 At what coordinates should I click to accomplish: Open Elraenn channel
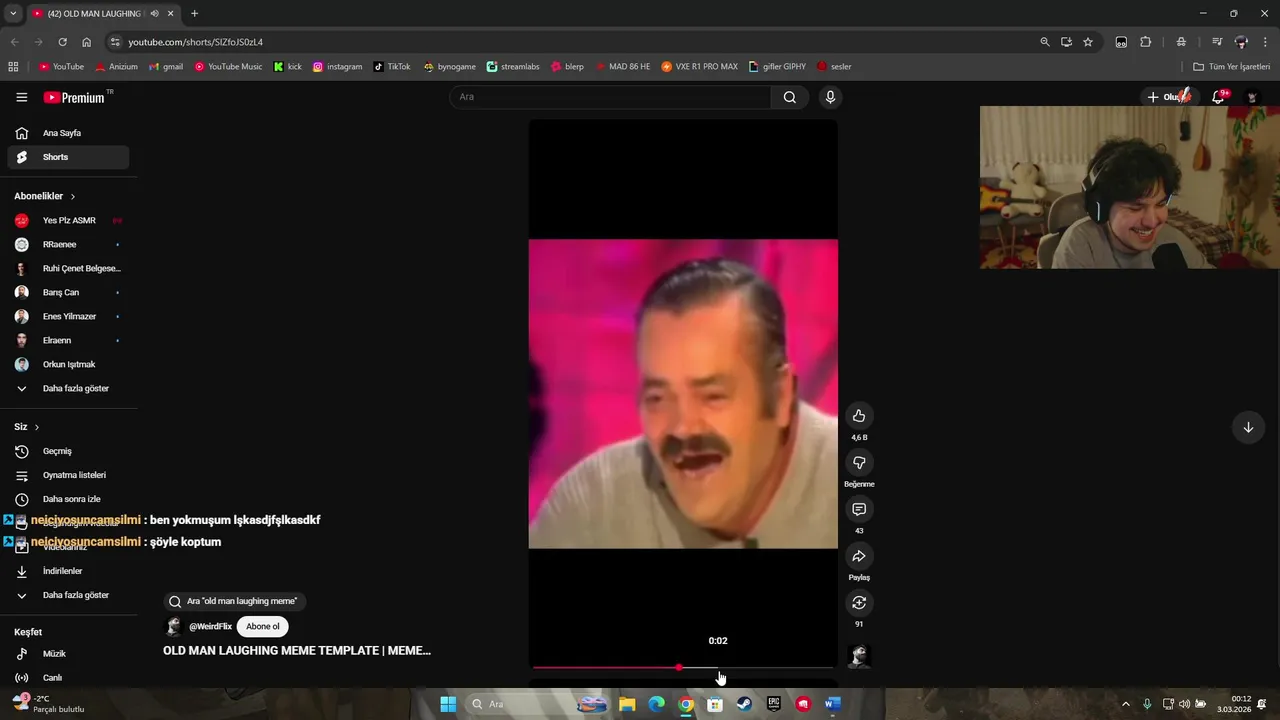pos(68,340)
